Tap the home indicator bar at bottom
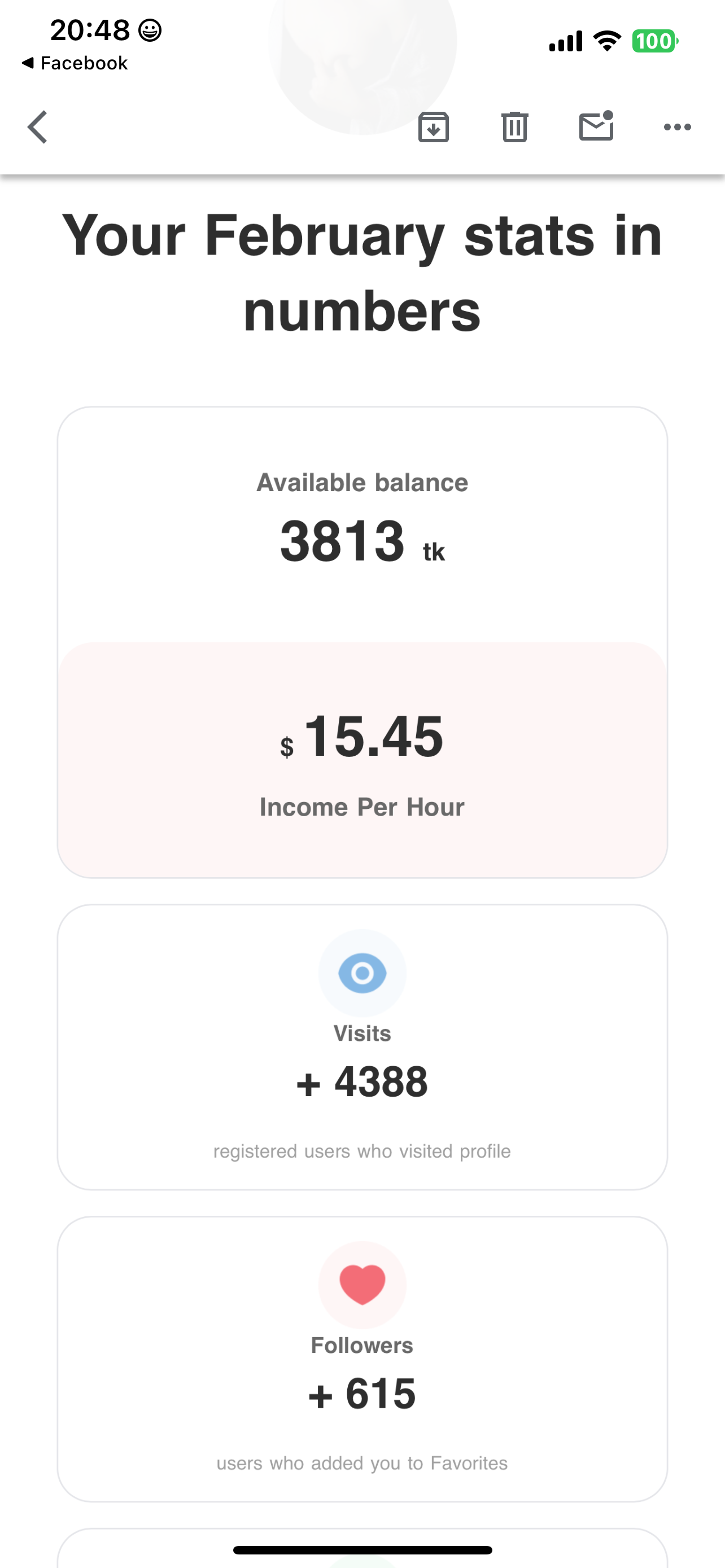This screenshot has width=725, height=1568. coord(362,1550)
